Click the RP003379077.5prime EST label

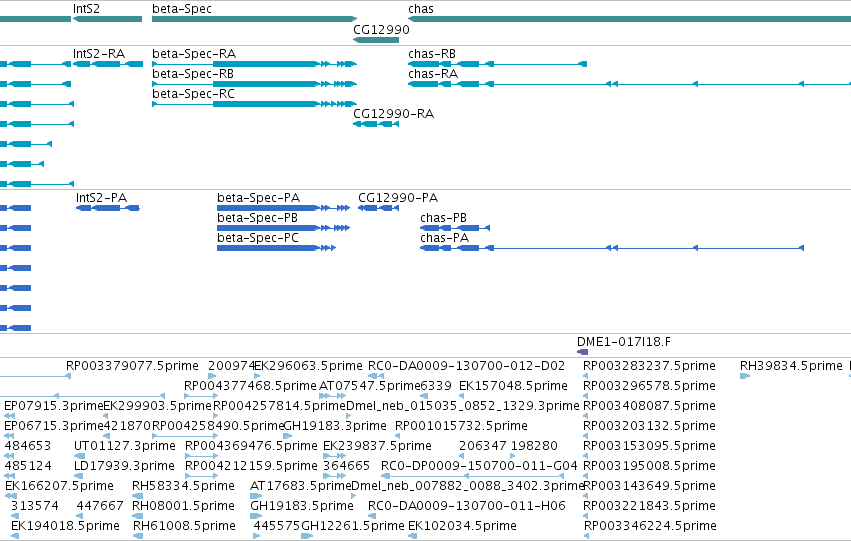pos(132,366)
